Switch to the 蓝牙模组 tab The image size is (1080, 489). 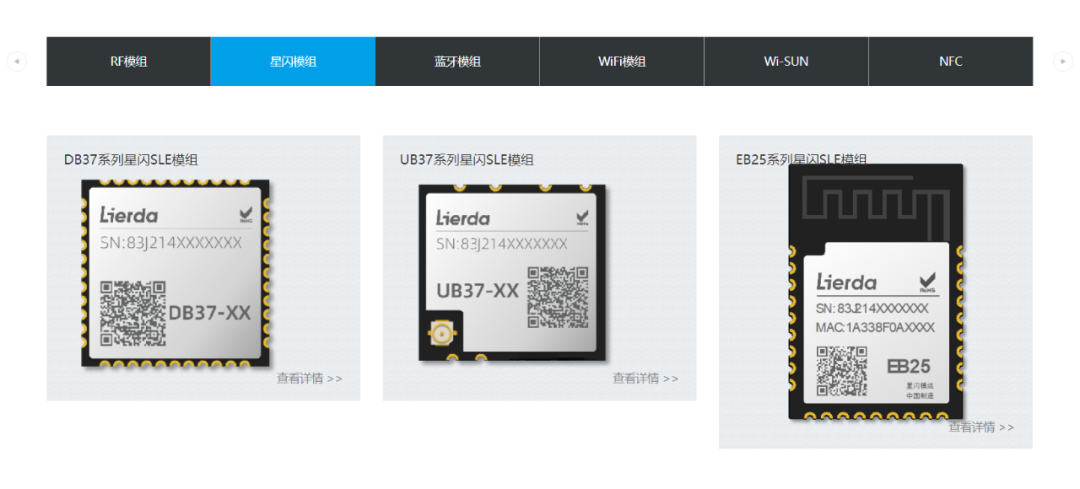457,61
